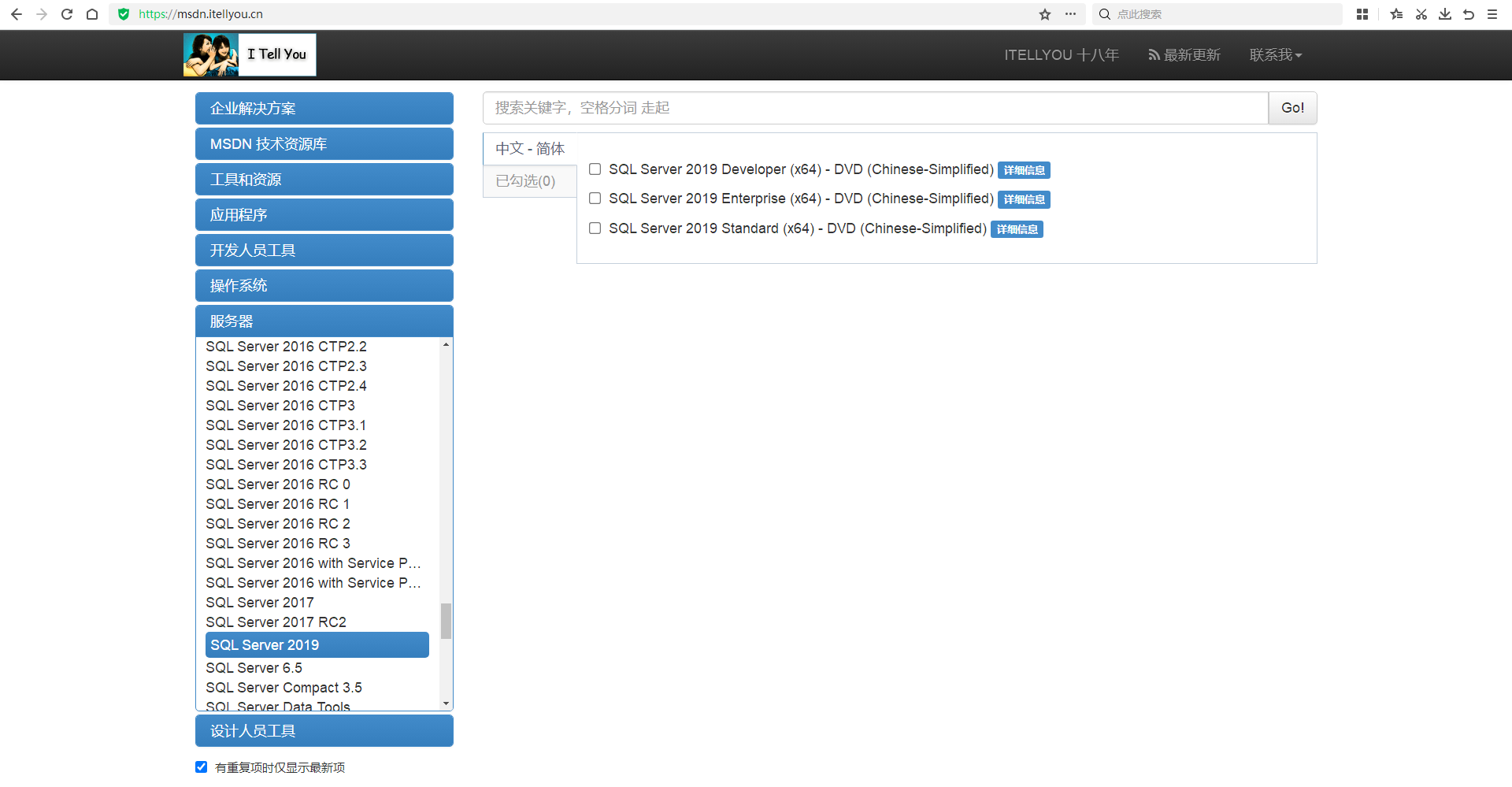Check SQL Server 2019 Enterprise checkbox
Image resolution: width=1512 pixels, height=787 pixels.
pyautogui.click(x=595, y=199)
